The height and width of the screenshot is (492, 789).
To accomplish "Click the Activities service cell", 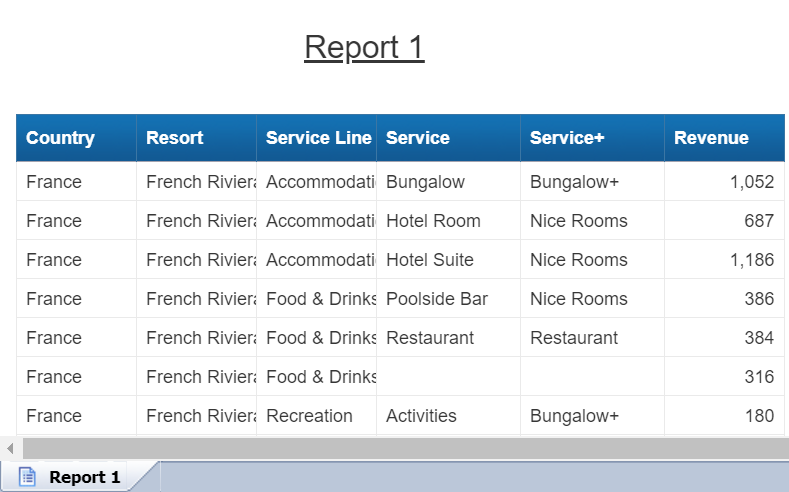I will click(421, 416).
